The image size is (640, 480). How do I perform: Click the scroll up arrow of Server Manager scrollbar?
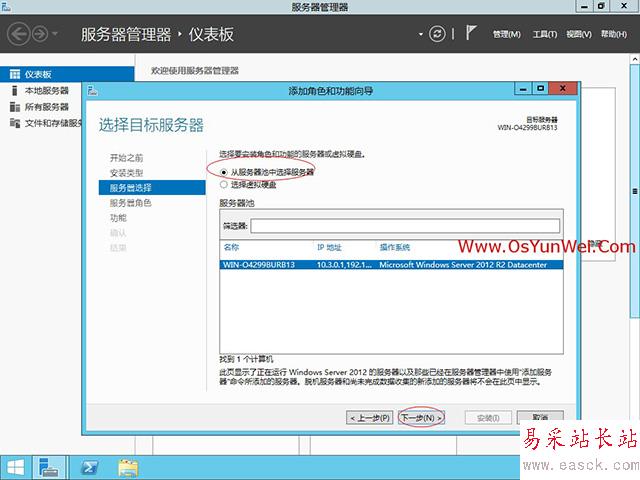click(635, 60)
